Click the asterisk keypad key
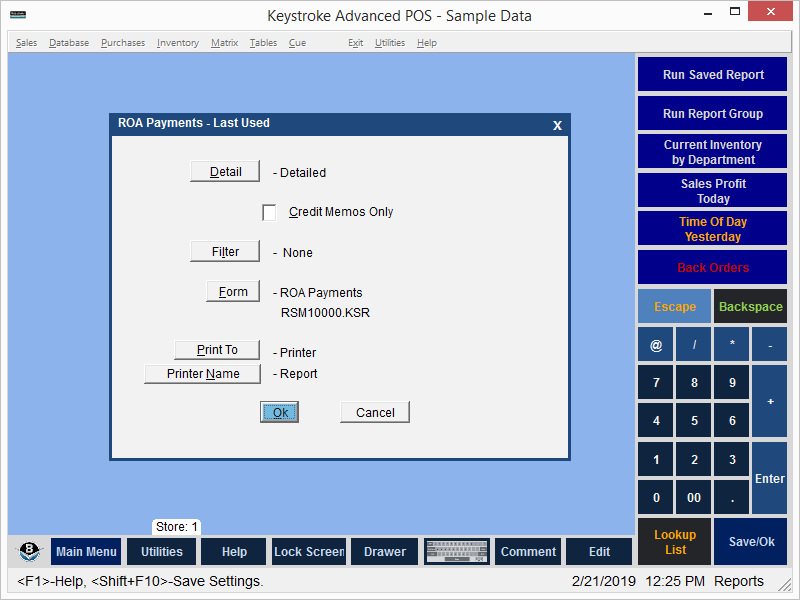The height and width of the screenshot is (600, 800). pyautogui.click(x=732, y=344)
